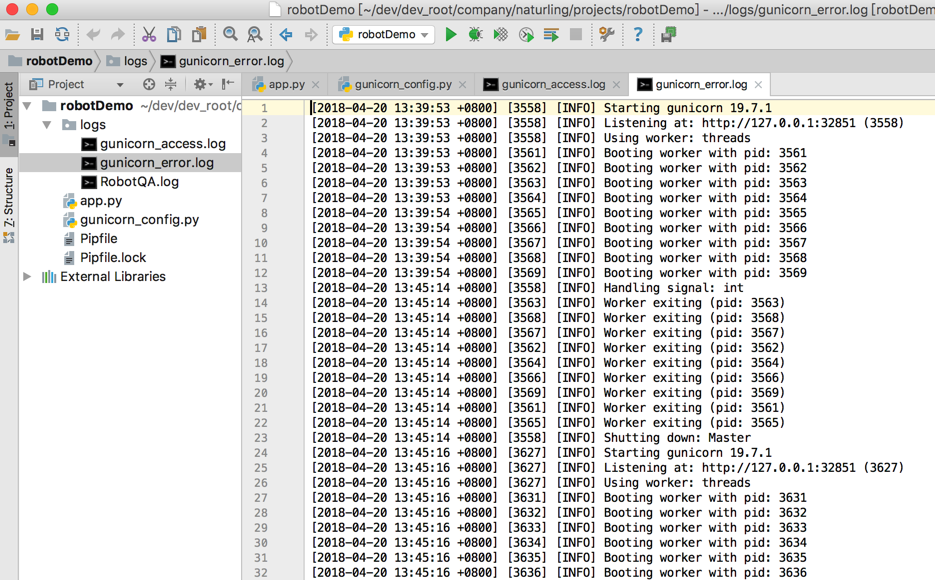The height and width of the screenshot is (580, 935).
Task: Click the Cut scissors icon
Action: (149, 35)
